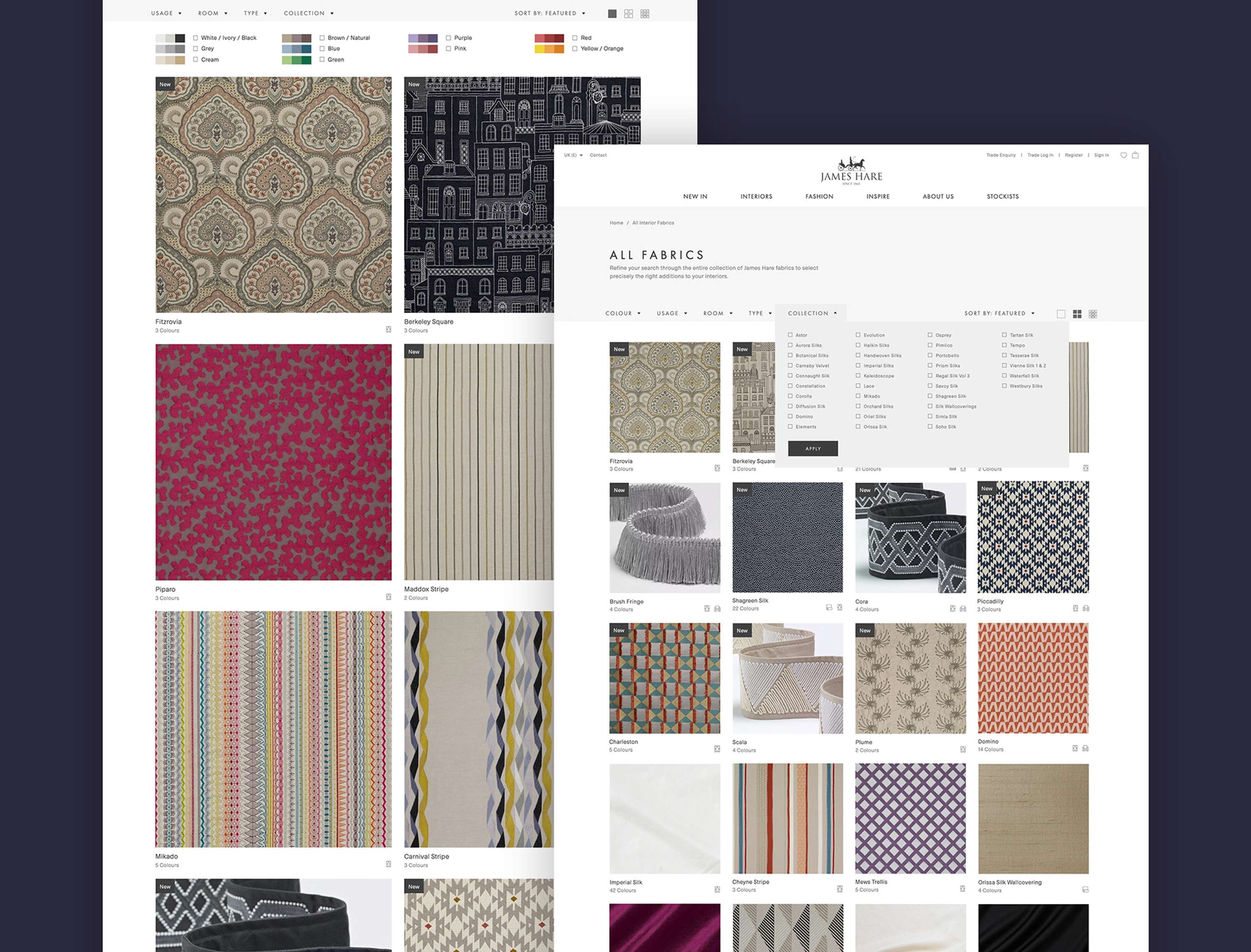
Task: Click the usage icon beside Orissa Silk Wallcovering
Action: (x=1085, y=889)
